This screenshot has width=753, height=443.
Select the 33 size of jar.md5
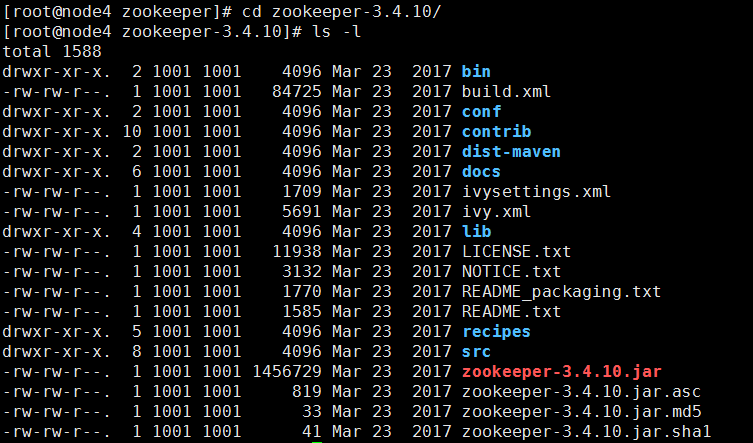click(x=312, y=412)
